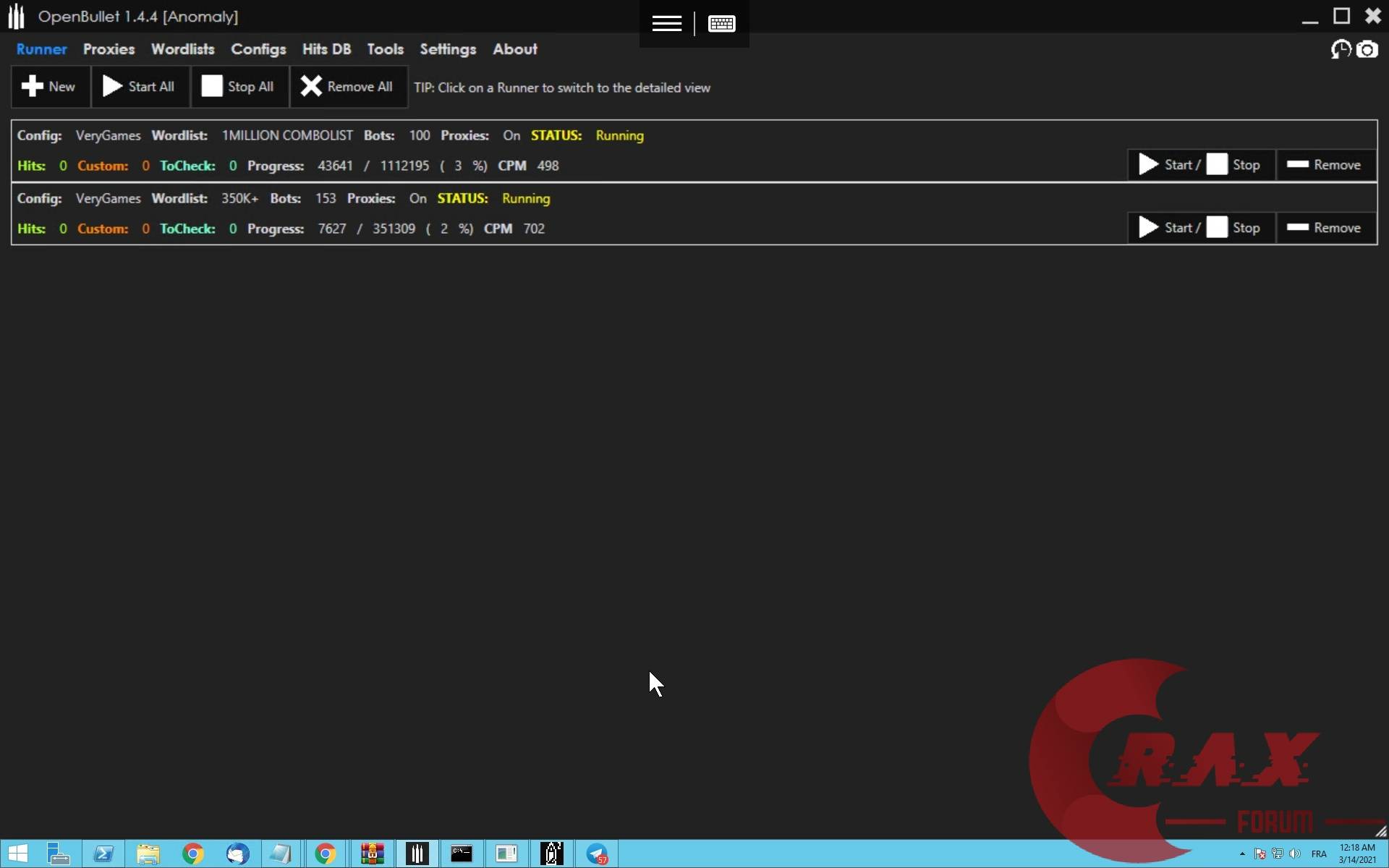Switch to Wordlists tab

click(182, 49)
